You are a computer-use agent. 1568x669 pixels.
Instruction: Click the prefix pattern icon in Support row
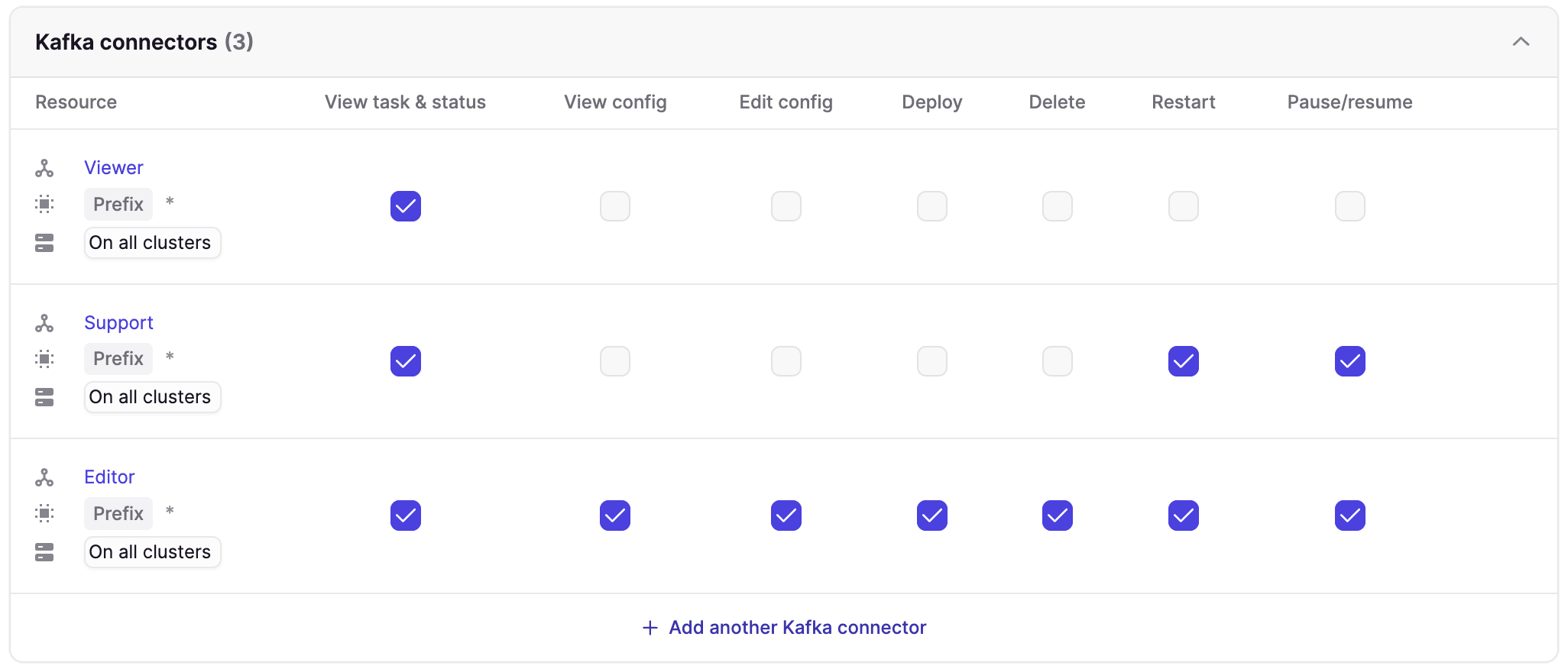pos(44,359)
